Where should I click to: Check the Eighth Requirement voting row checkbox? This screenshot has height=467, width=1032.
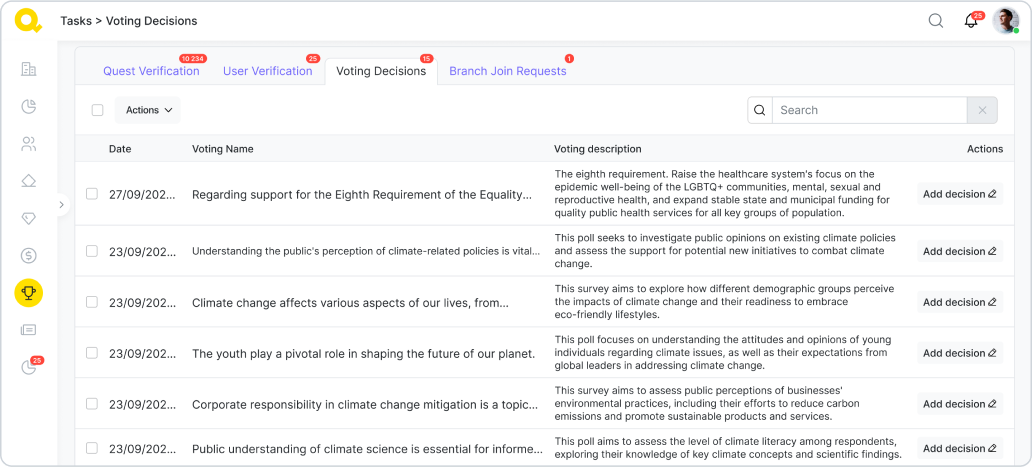(x=92, y=194)
